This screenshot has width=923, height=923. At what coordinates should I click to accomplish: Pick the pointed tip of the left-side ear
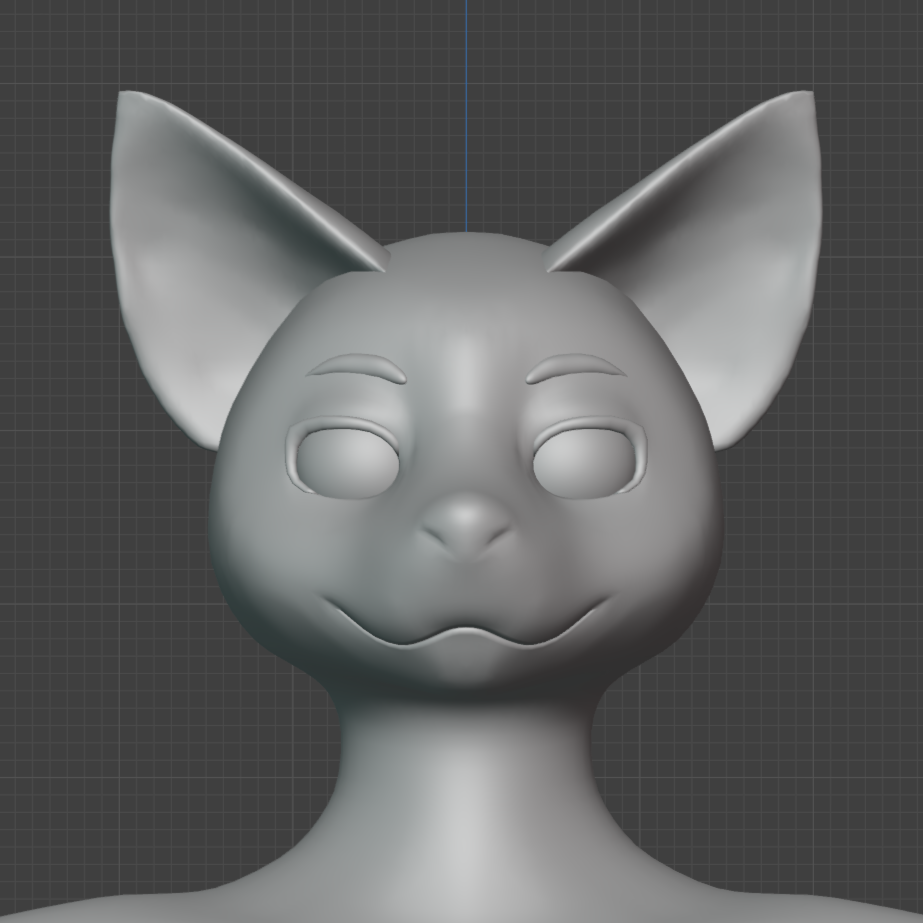click(122, 96)
